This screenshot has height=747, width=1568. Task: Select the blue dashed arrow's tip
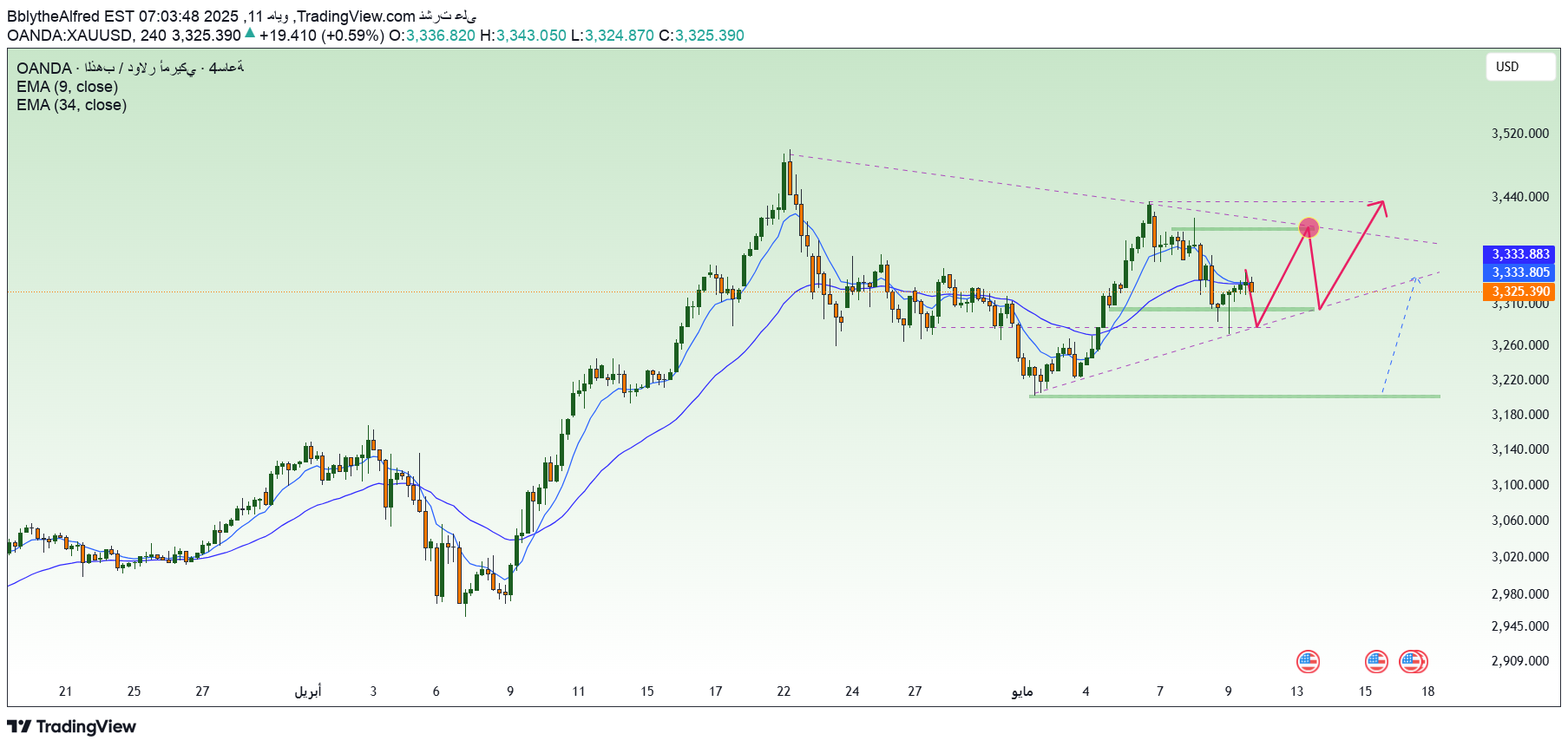click(x=1415, y=278)
